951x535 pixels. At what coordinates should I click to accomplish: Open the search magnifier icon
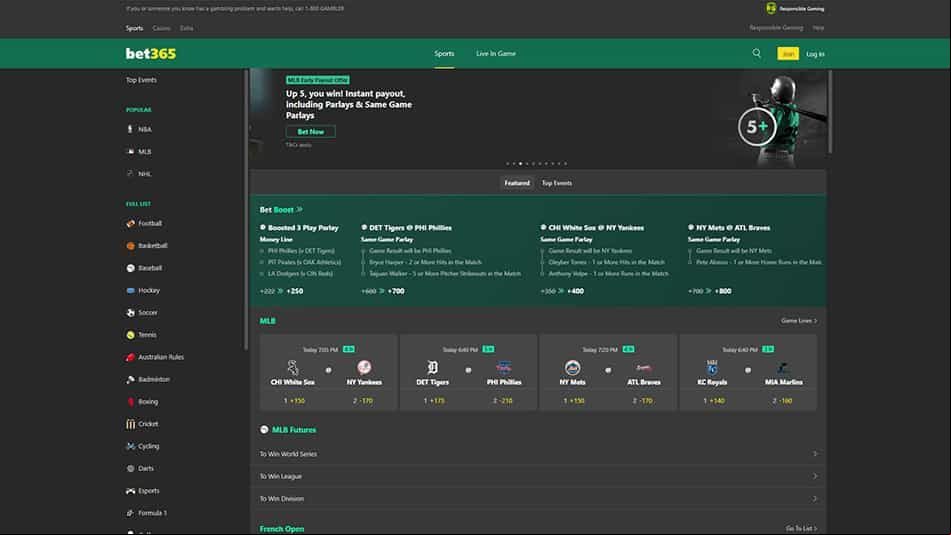(x=756, y=53)
